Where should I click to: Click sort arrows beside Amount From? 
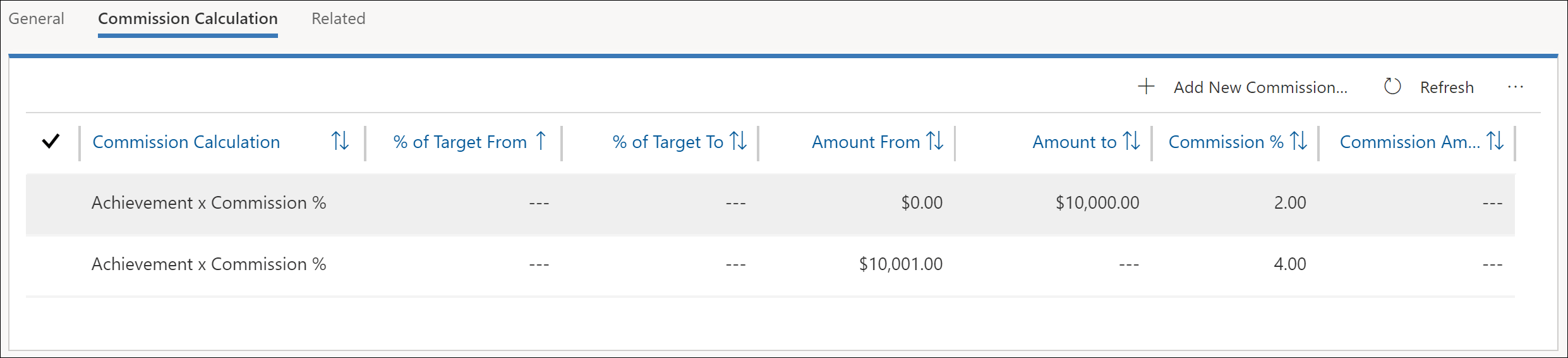pyautogui.click(x=934, y=140)
